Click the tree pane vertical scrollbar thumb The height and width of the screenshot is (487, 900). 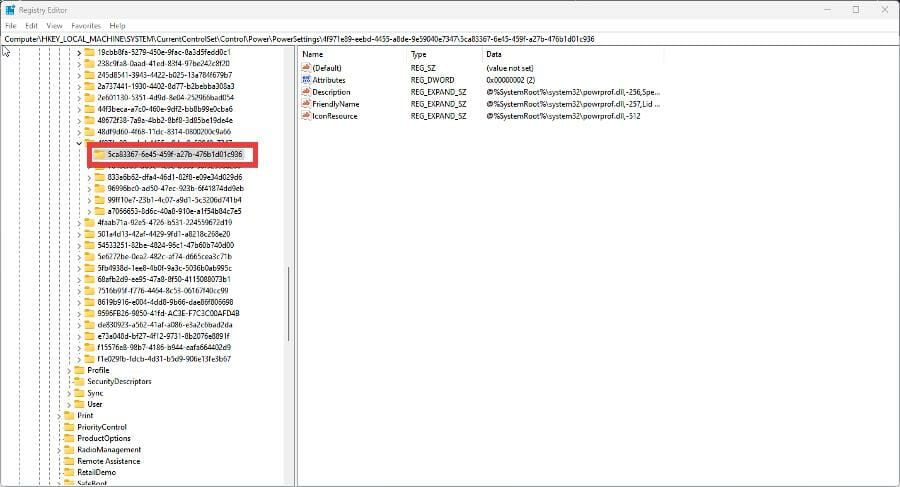288,304
